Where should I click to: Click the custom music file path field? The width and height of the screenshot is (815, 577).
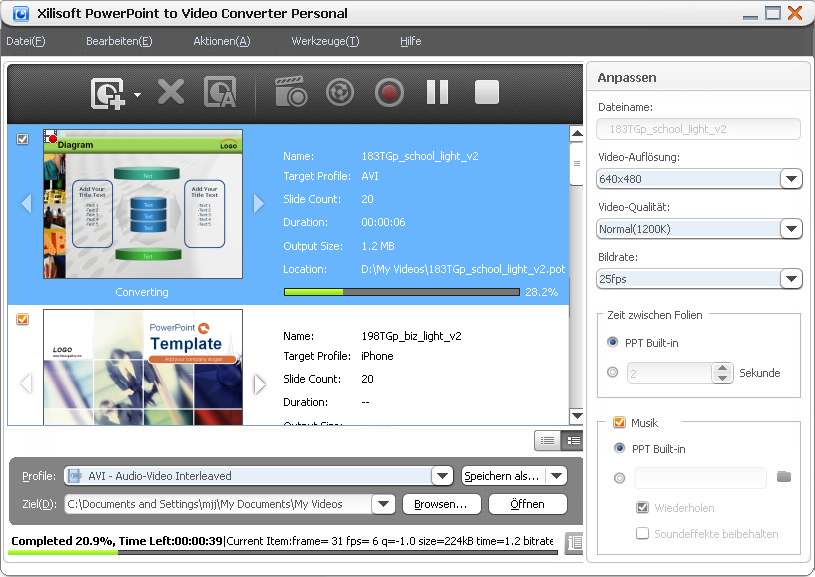pos(700,478)
